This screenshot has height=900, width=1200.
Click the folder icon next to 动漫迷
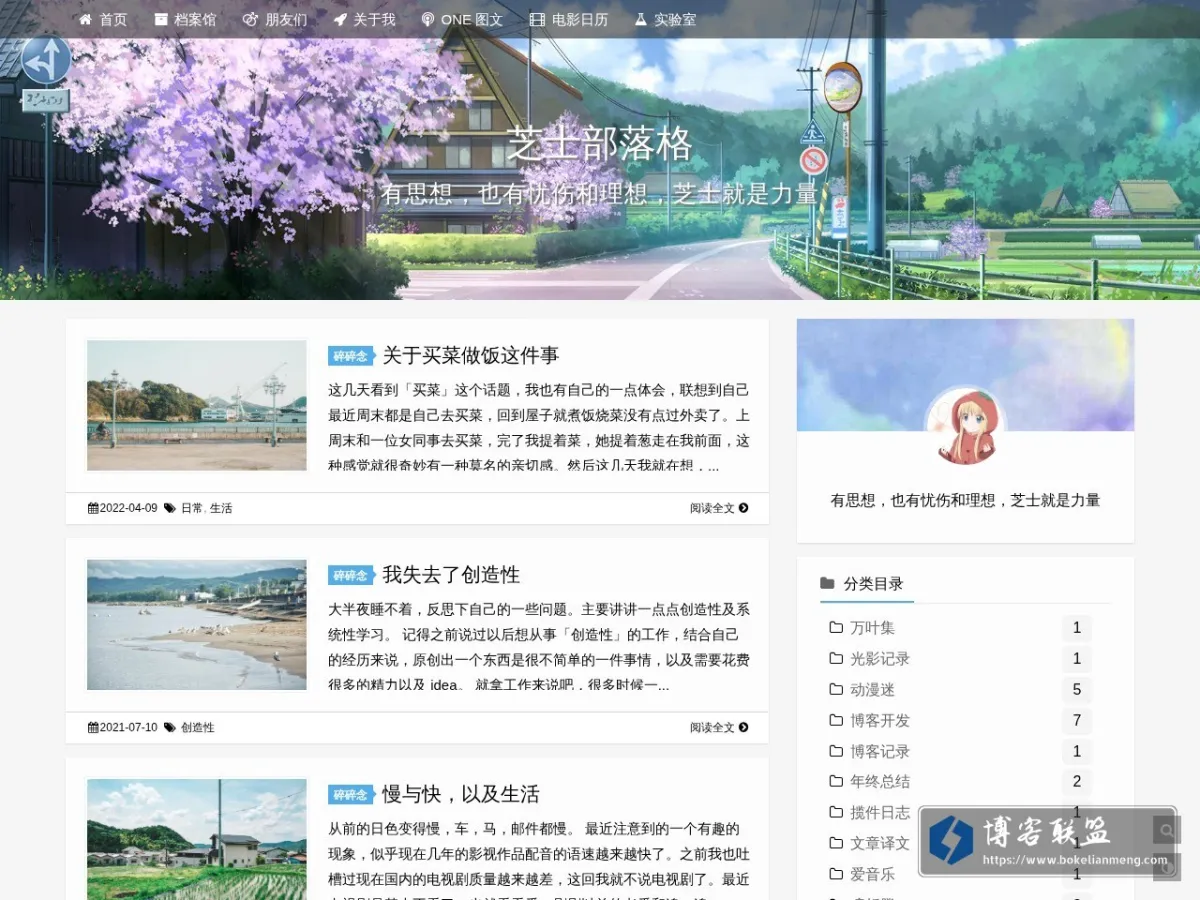pyautogui.click(x=836, y=690)
